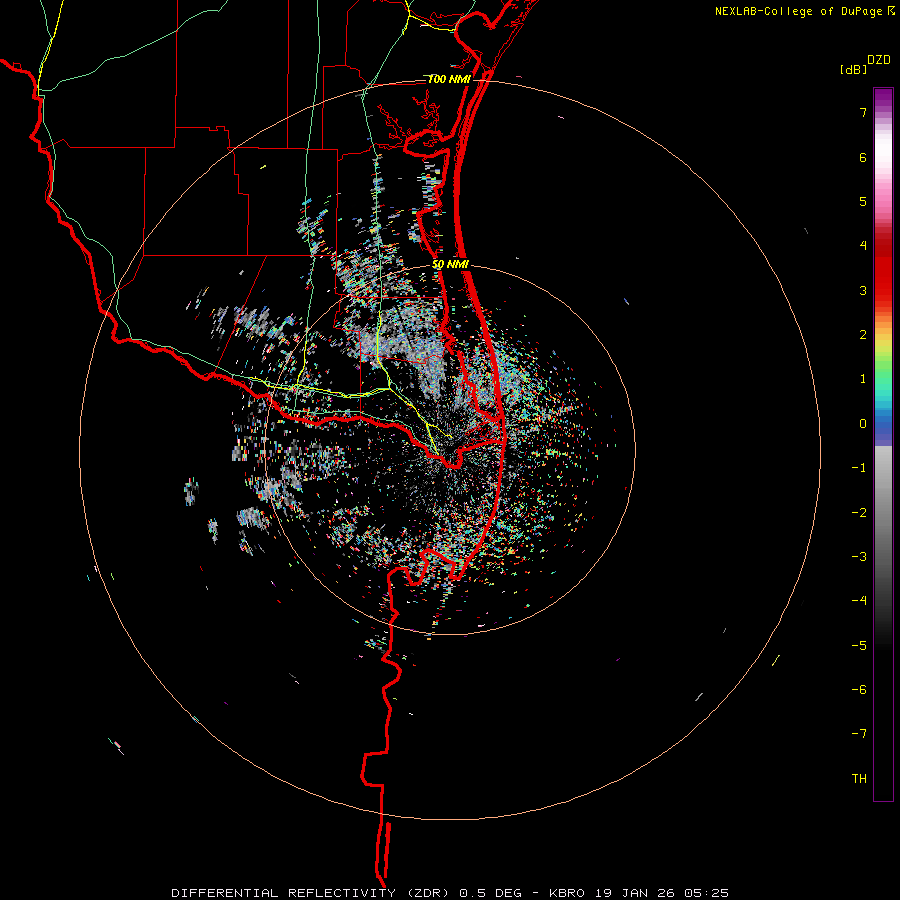Viewport: 900px width, 900px height.
Task: Click the NEXLAB-College of DuPage watermark text
Action: [800, 11]
